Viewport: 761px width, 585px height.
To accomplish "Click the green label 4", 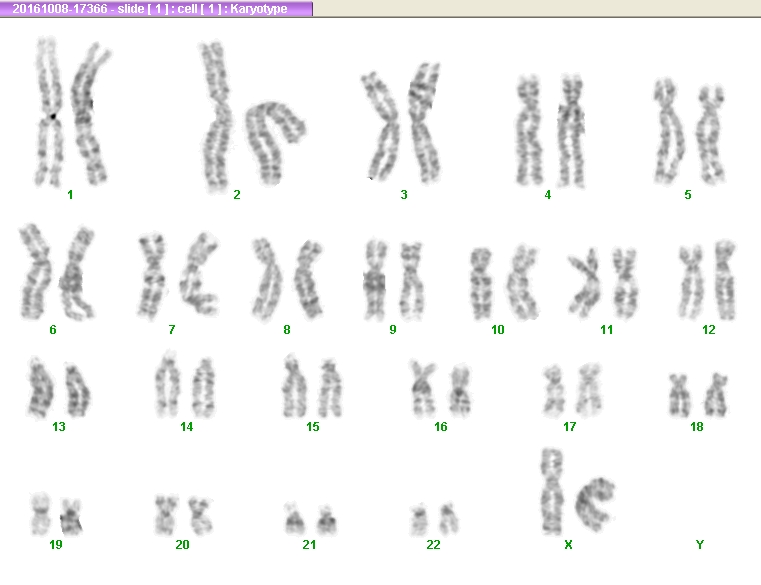I will pyautogui.click(x=547, y=195).
